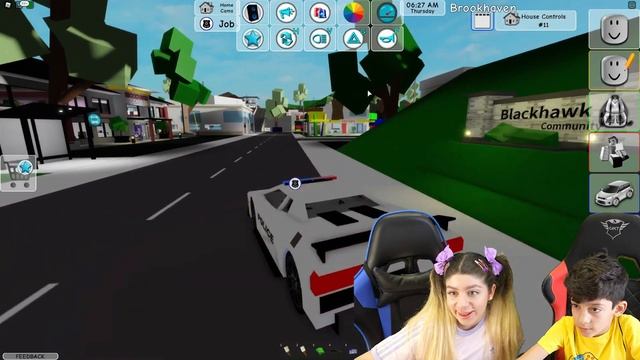Viewport: 640px width, 360px height.
Task: Click the police badge marker above car
Action: point(295,184)
